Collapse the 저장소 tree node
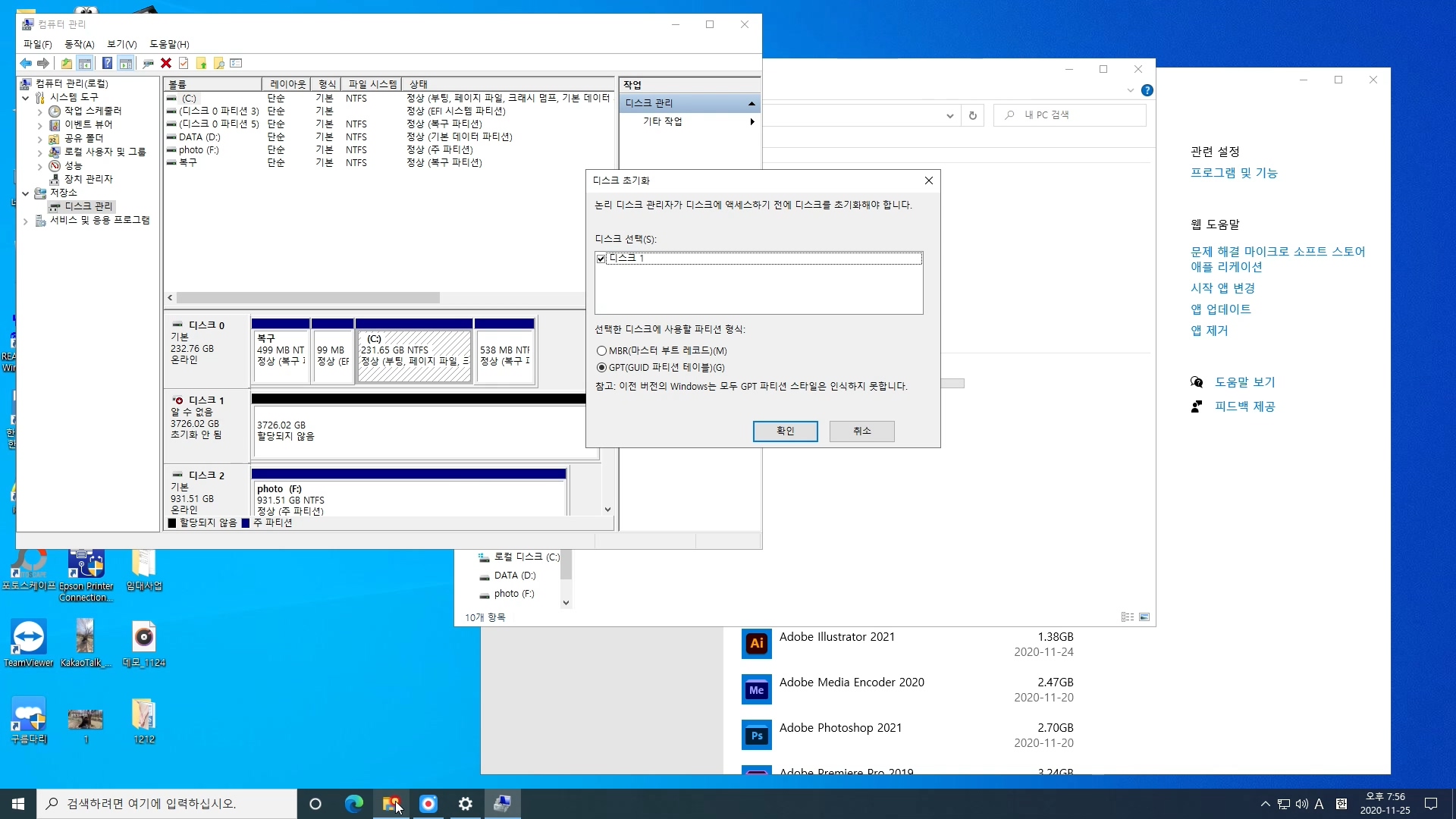 pos(26,193)
